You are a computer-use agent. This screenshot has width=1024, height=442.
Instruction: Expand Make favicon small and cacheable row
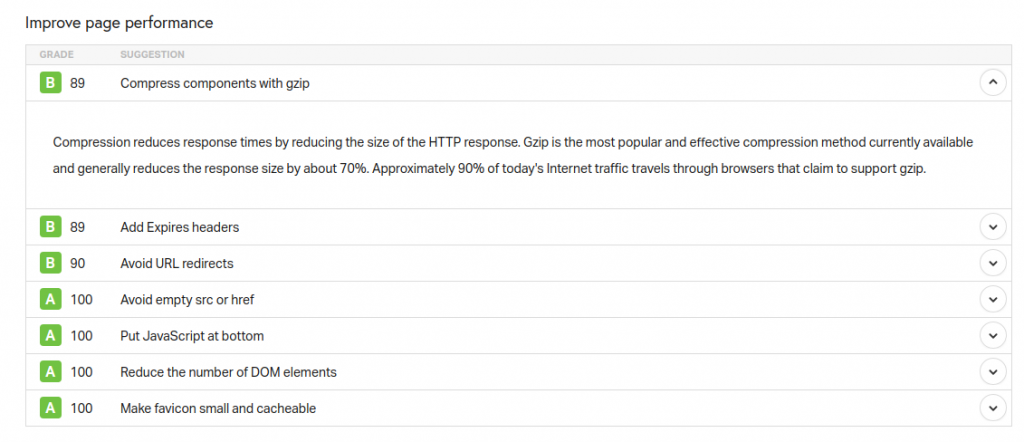pos(992,408)
